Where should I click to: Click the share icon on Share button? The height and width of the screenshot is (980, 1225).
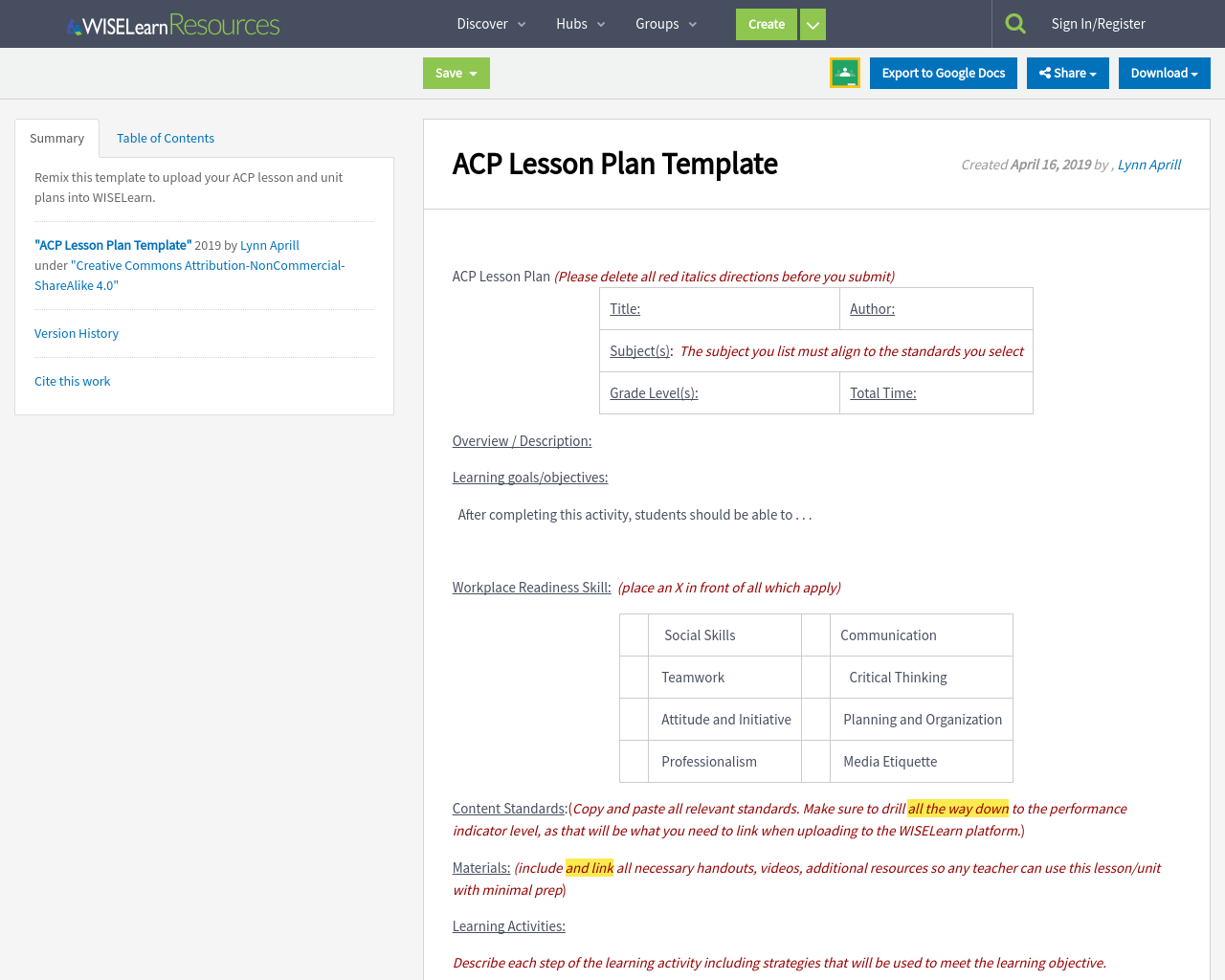pyautogui.click(x=1048, y=72)
